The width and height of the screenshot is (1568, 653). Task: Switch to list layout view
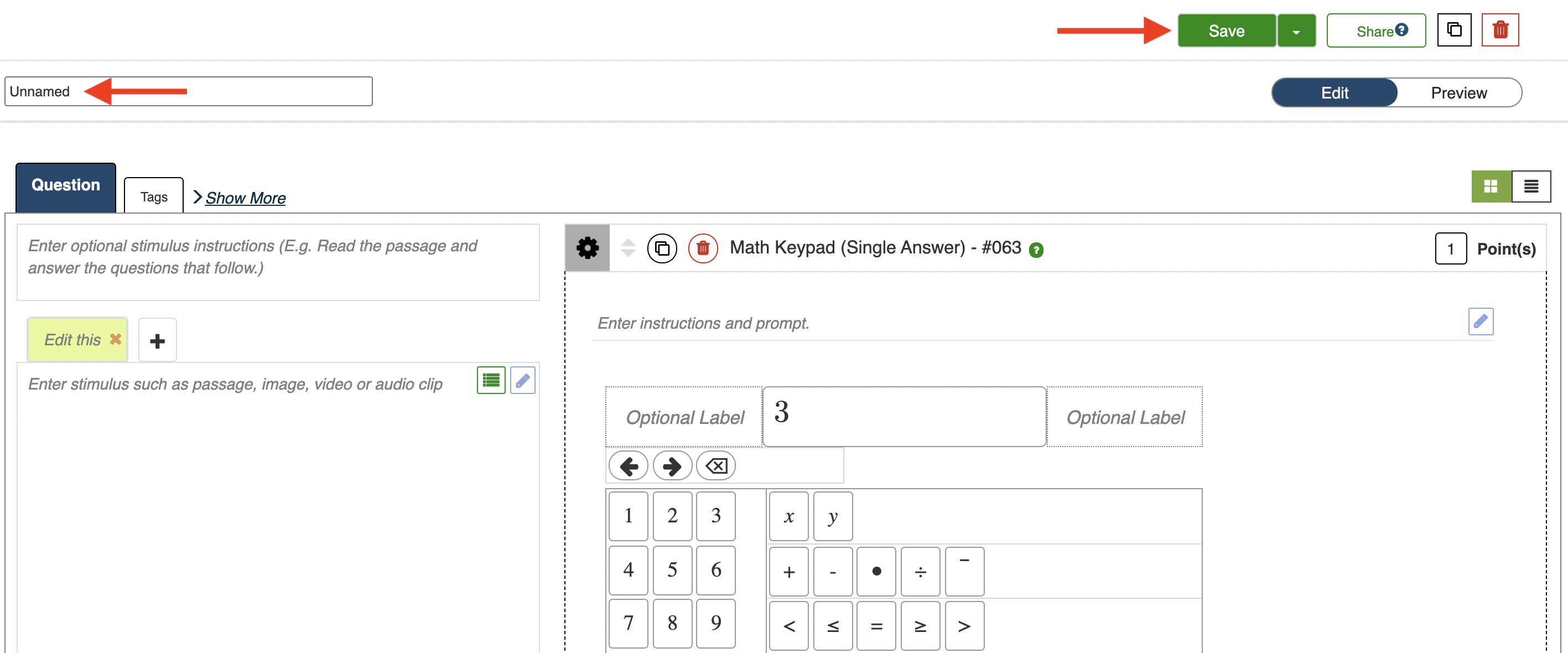1530,186
